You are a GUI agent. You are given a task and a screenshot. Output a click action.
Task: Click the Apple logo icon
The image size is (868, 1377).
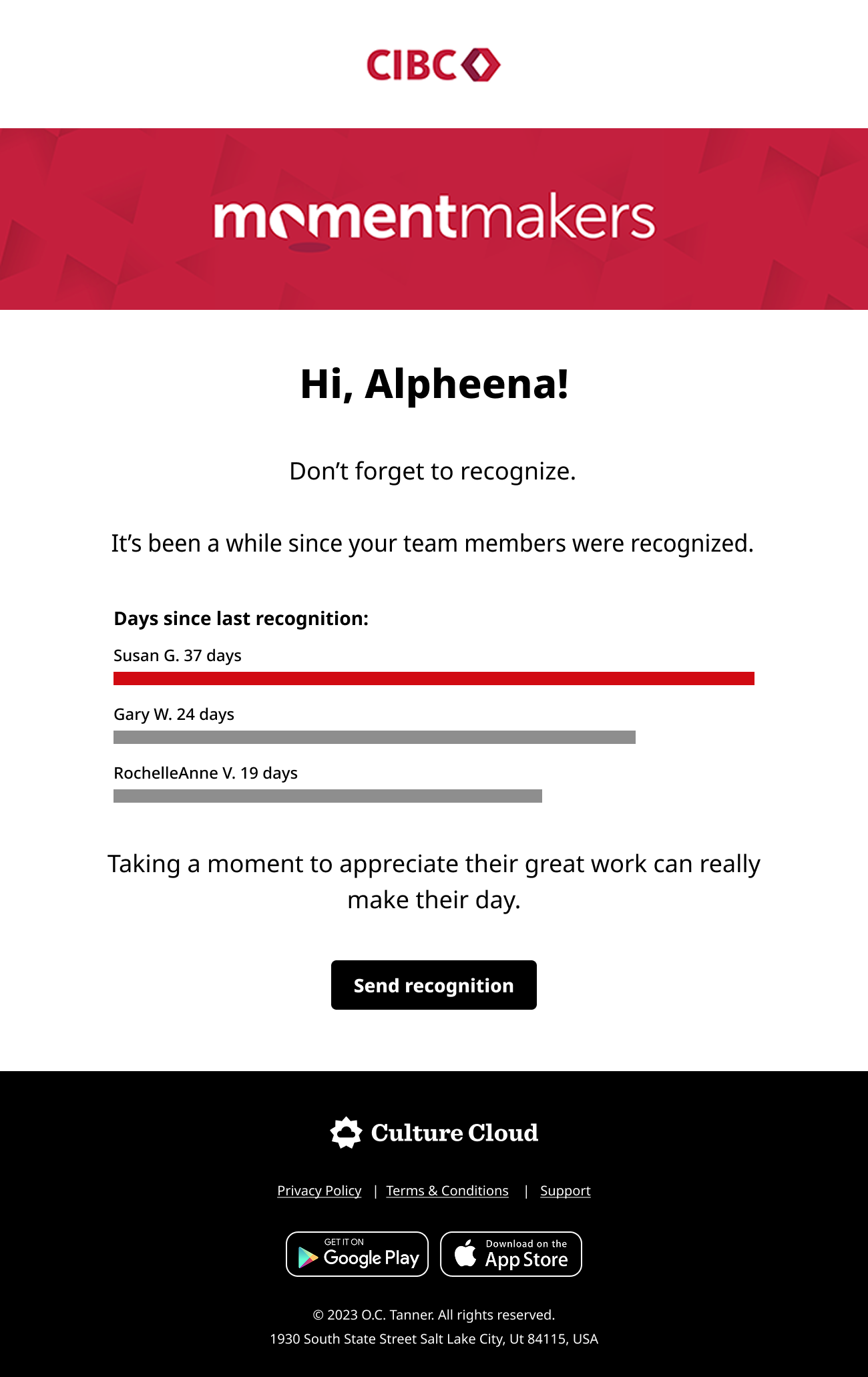(465, 1253)
